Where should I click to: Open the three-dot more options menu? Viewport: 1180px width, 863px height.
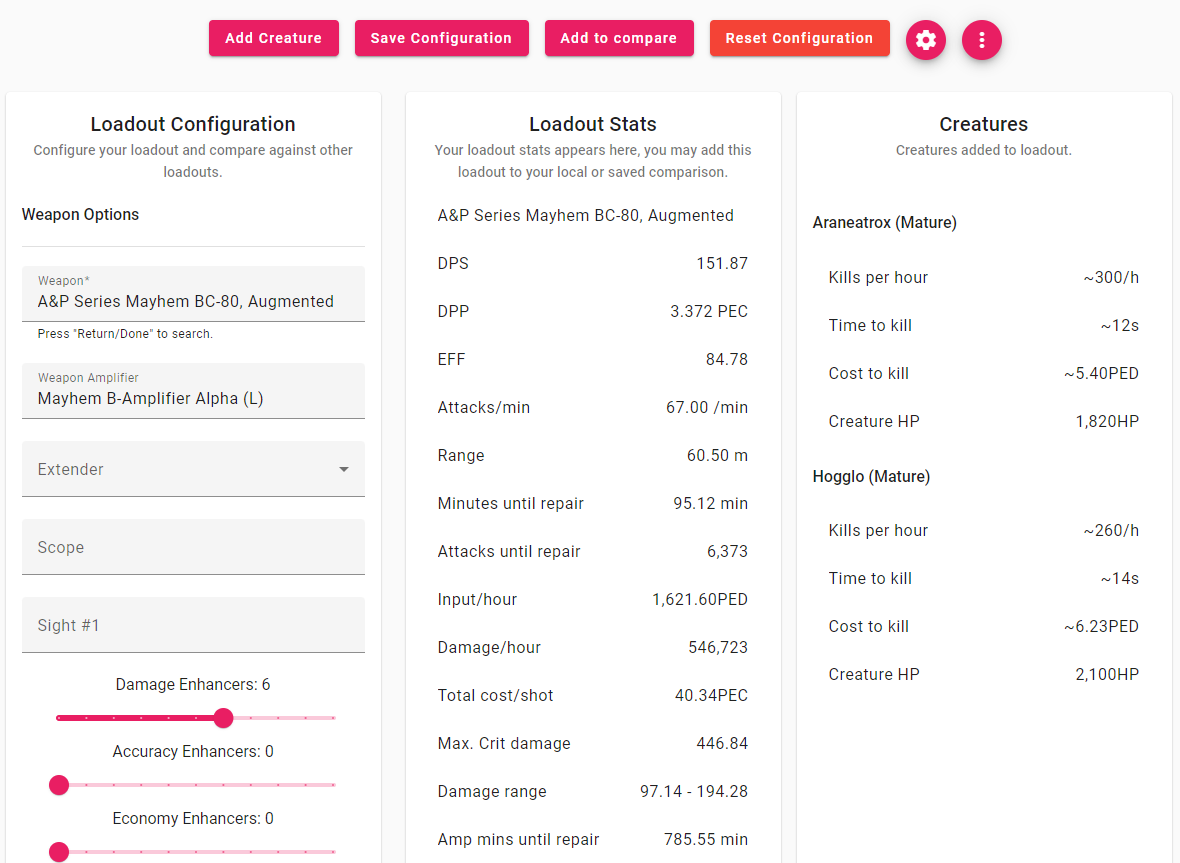coord(981,39)
